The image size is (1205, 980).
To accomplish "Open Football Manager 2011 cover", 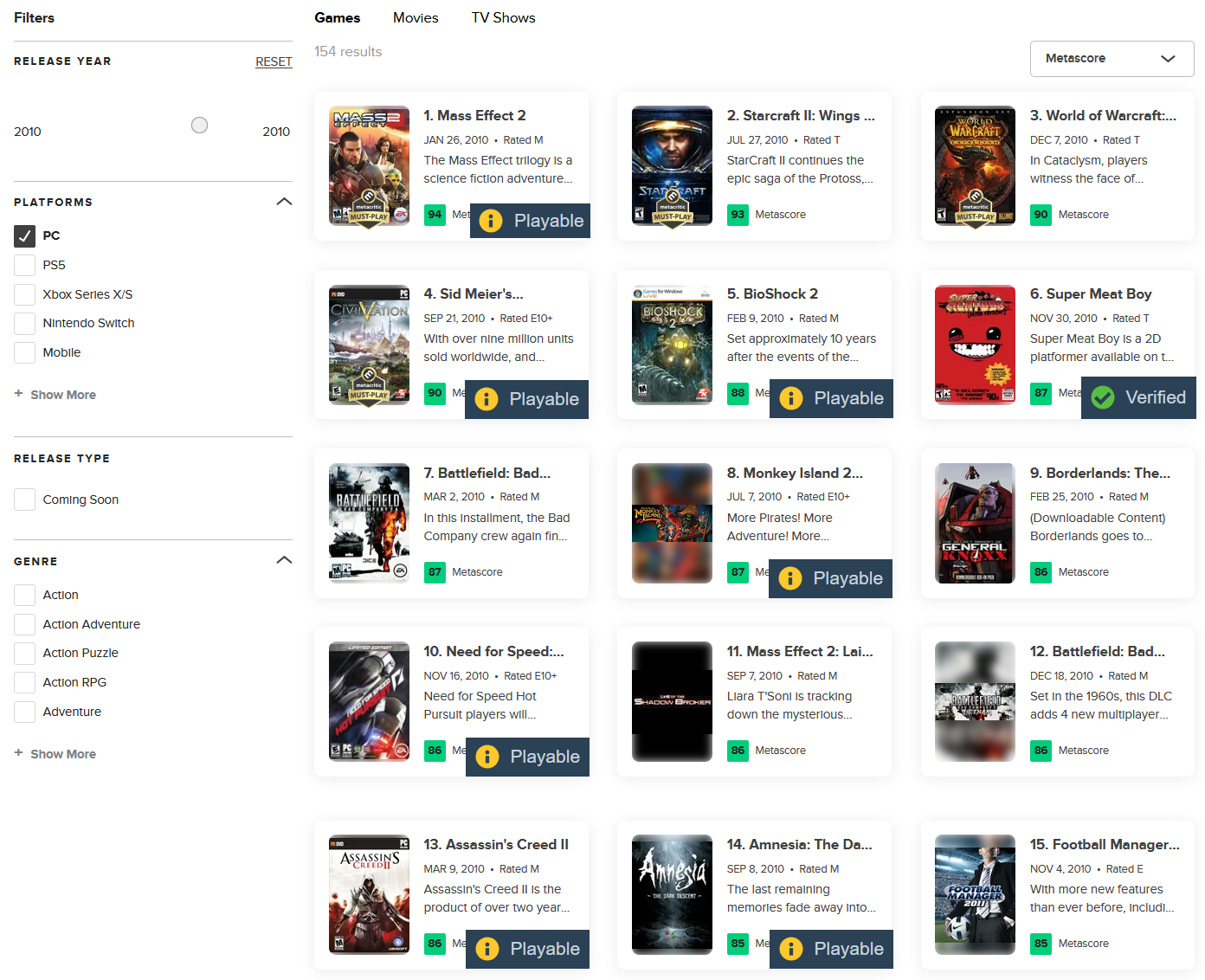I will tap(975, 894).
